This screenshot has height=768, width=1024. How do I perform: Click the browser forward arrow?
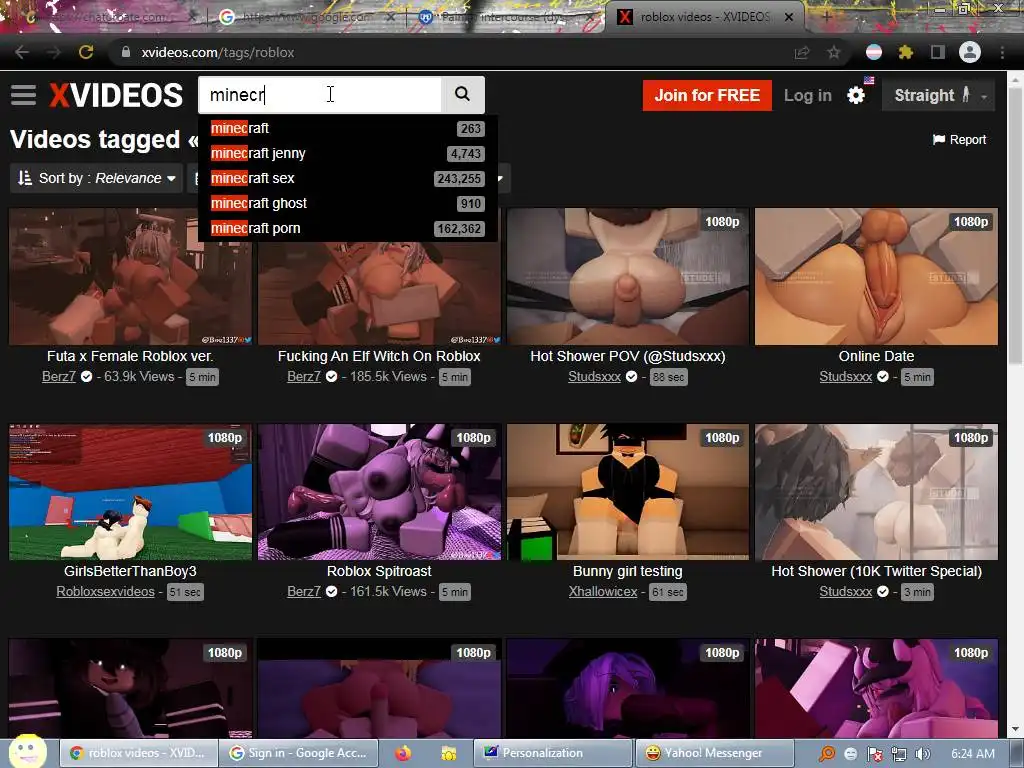pyautogui.click(x=54, y=52)
